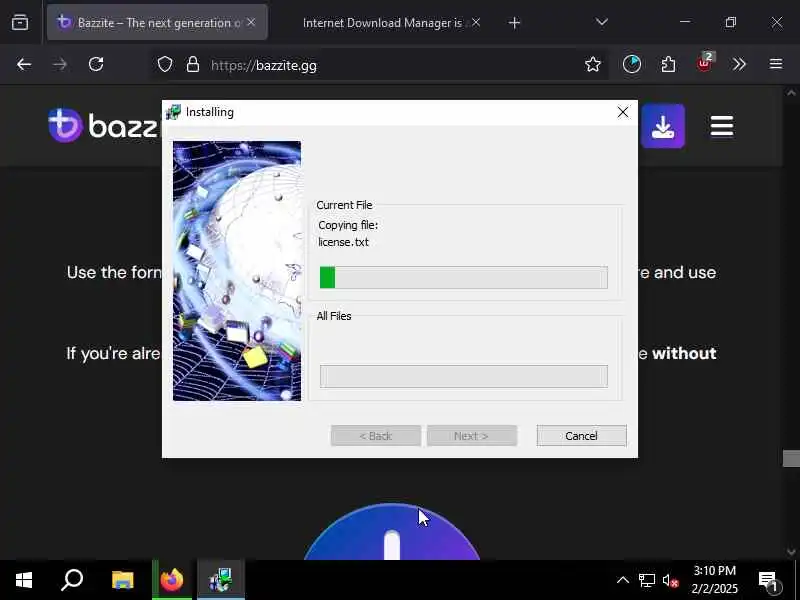The image size is (800, 600).
Task: Restore down the Firefox window
Action: (x=731, y=22)
